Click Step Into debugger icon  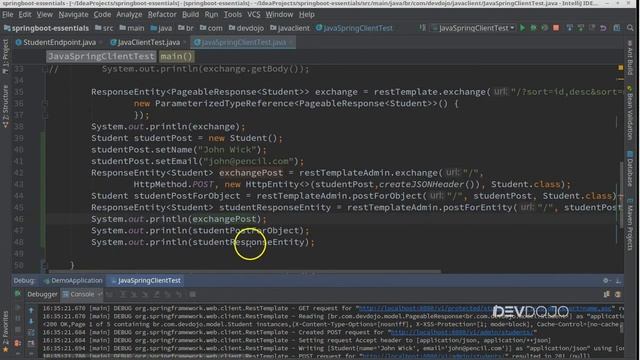click(x=133, y=294)
